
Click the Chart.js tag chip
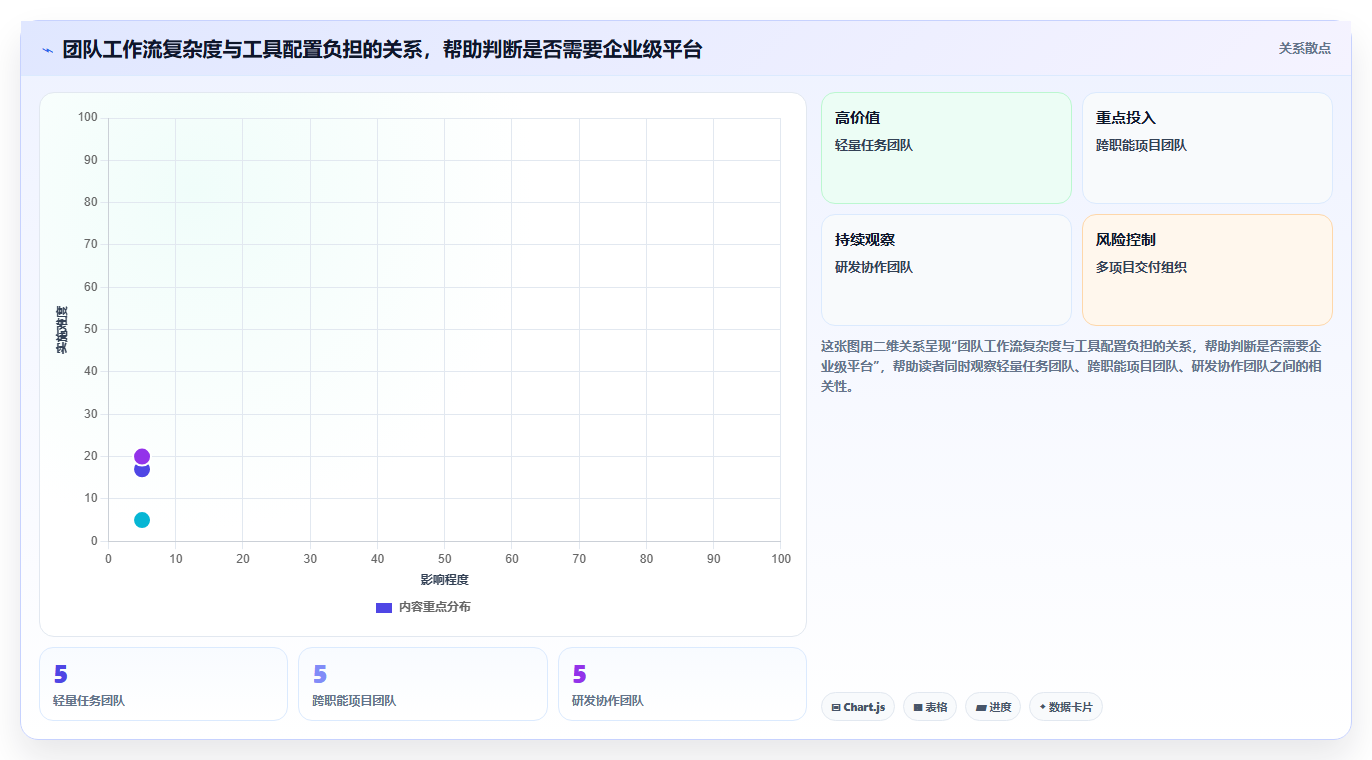[858, 707]
